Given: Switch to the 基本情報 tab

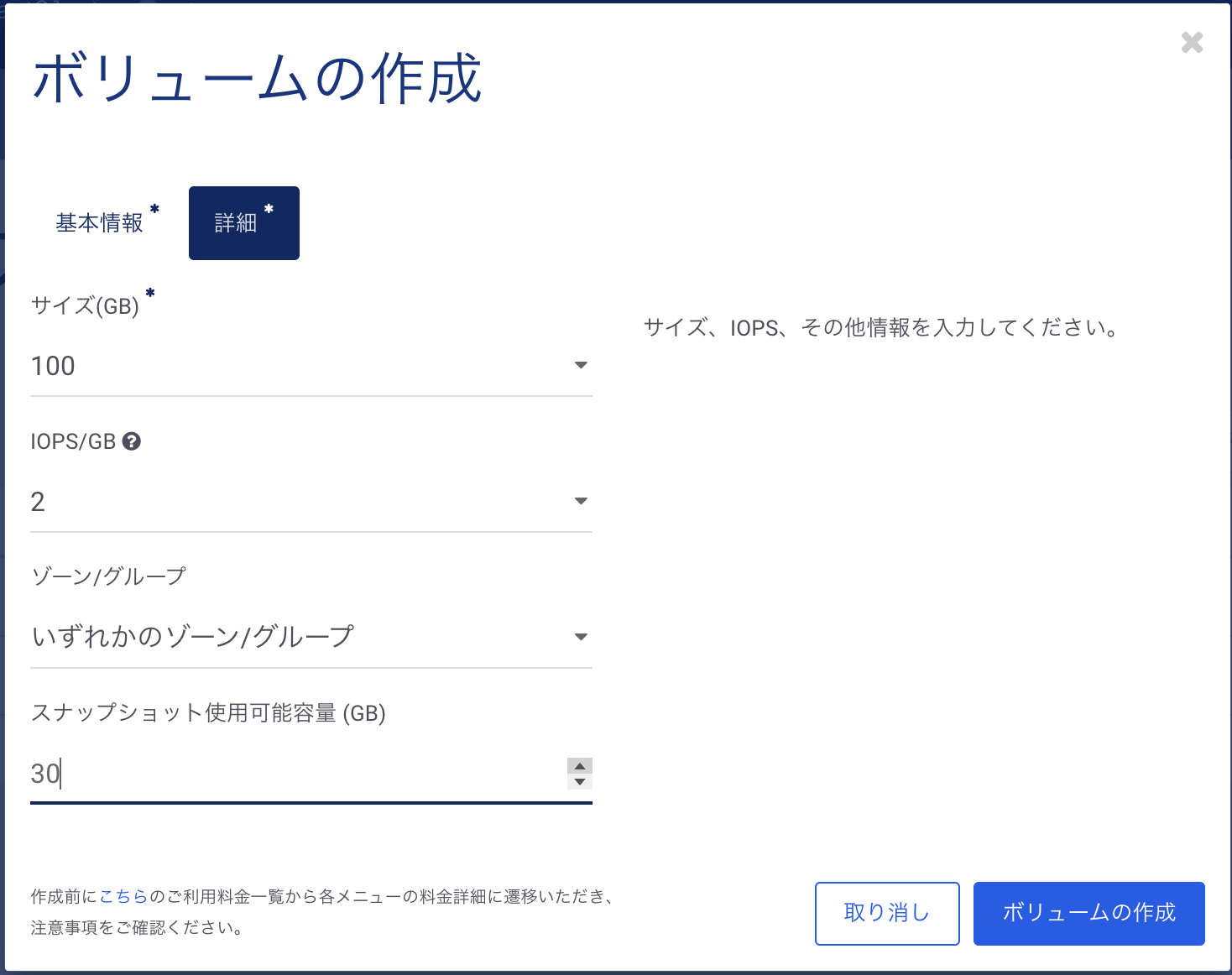Looking at the screenshot, I should point(100,223).
